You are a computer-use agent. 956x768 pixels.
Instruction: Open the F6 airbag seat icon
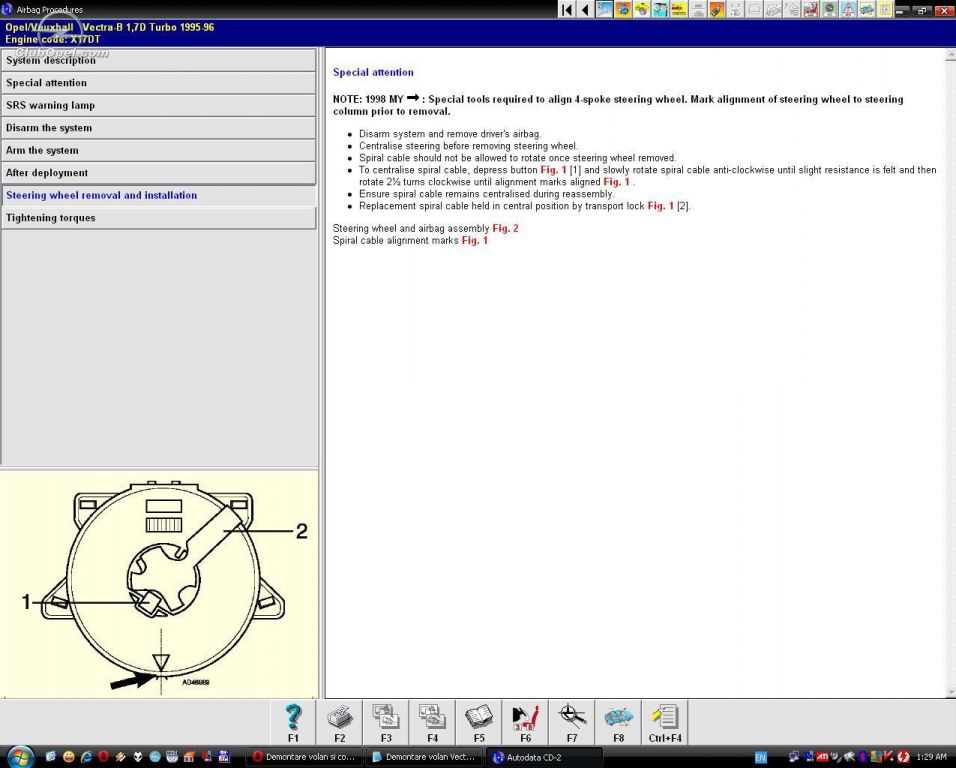pyautogui.click(x=525, y=722)
